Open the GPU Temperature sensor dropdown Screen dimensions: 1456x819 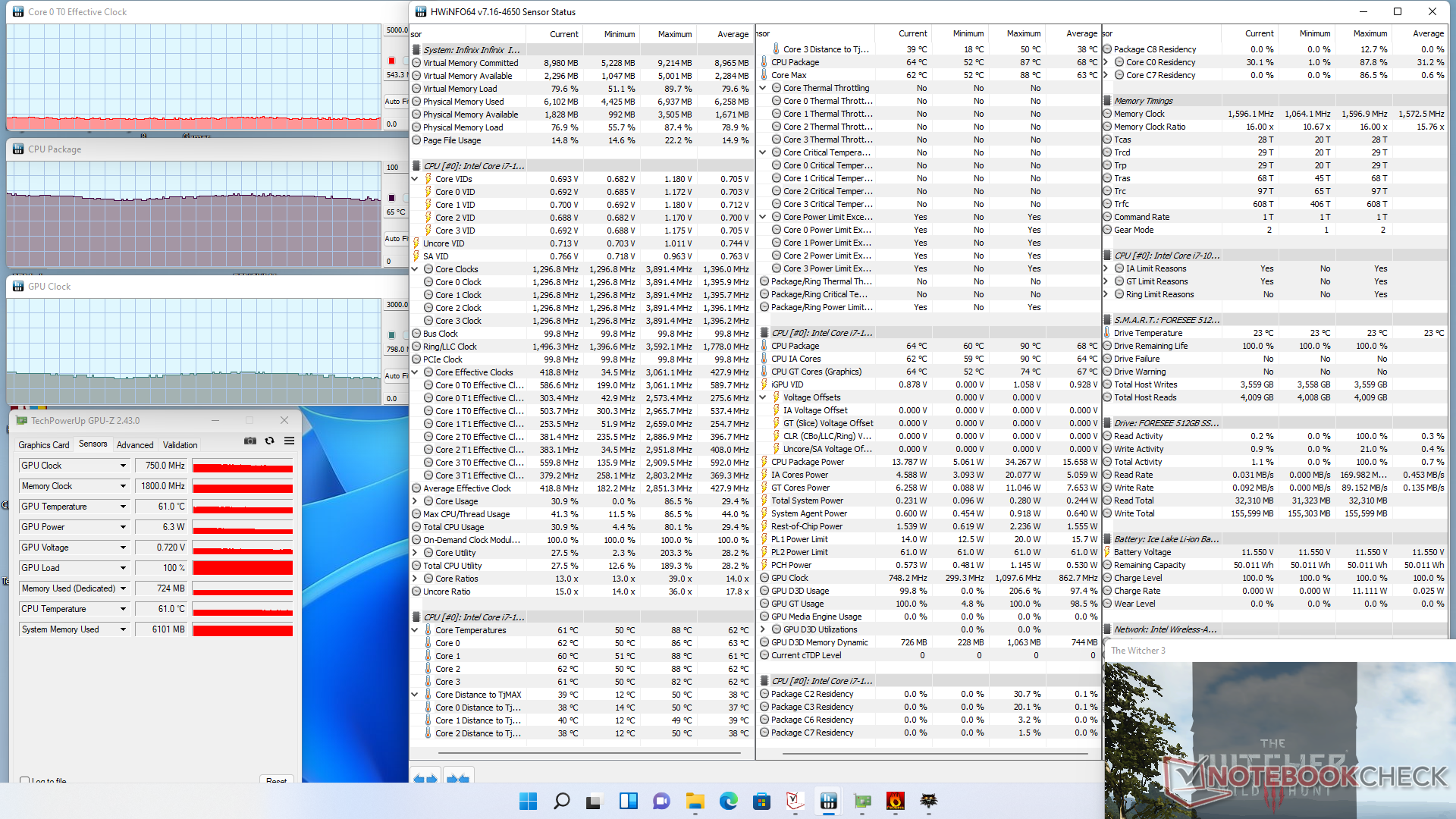click(123, 507)
